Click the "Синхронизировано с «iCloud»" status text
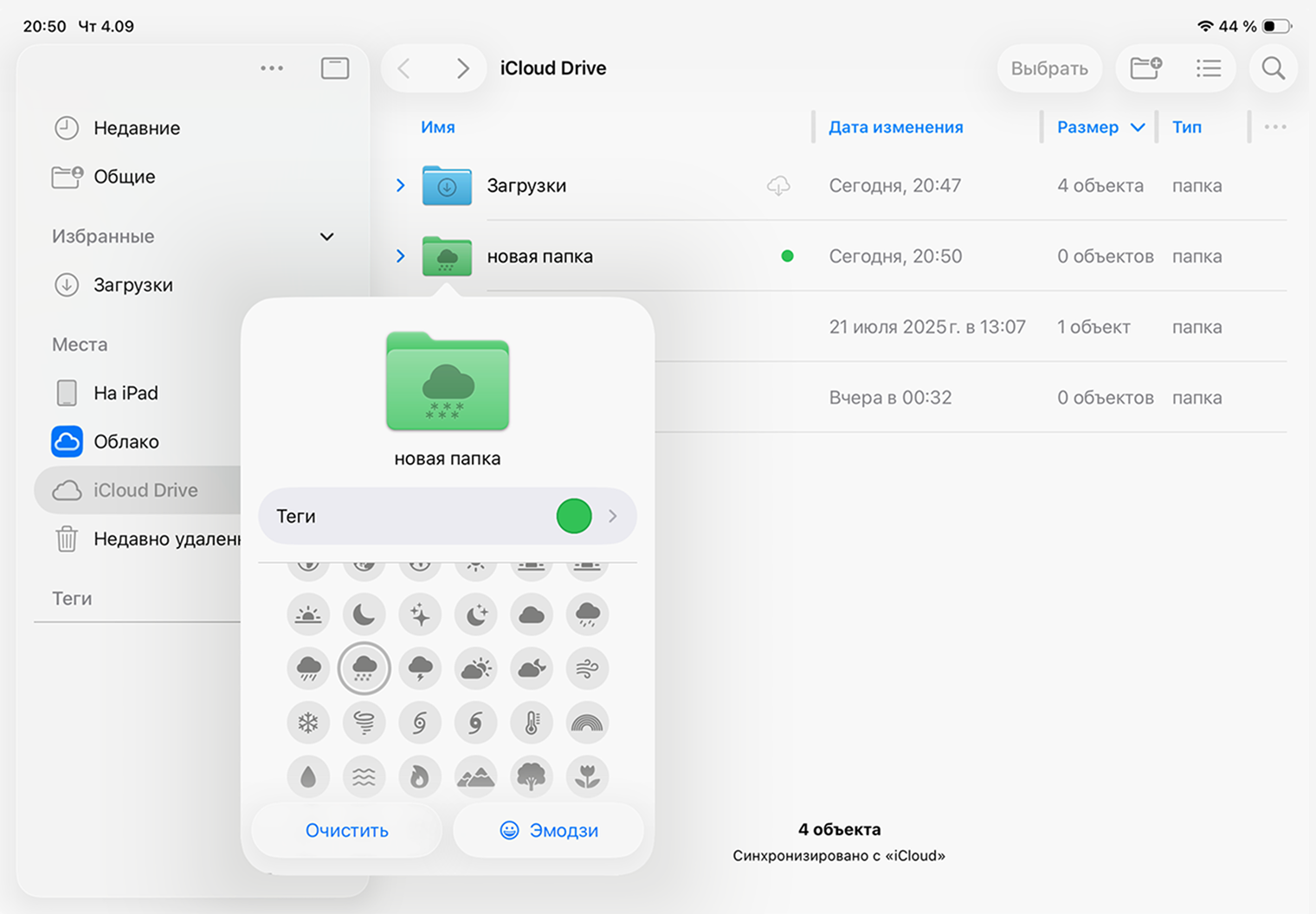Image resolution: width=1316 pixels, height=914 pixels. [839, 856]
